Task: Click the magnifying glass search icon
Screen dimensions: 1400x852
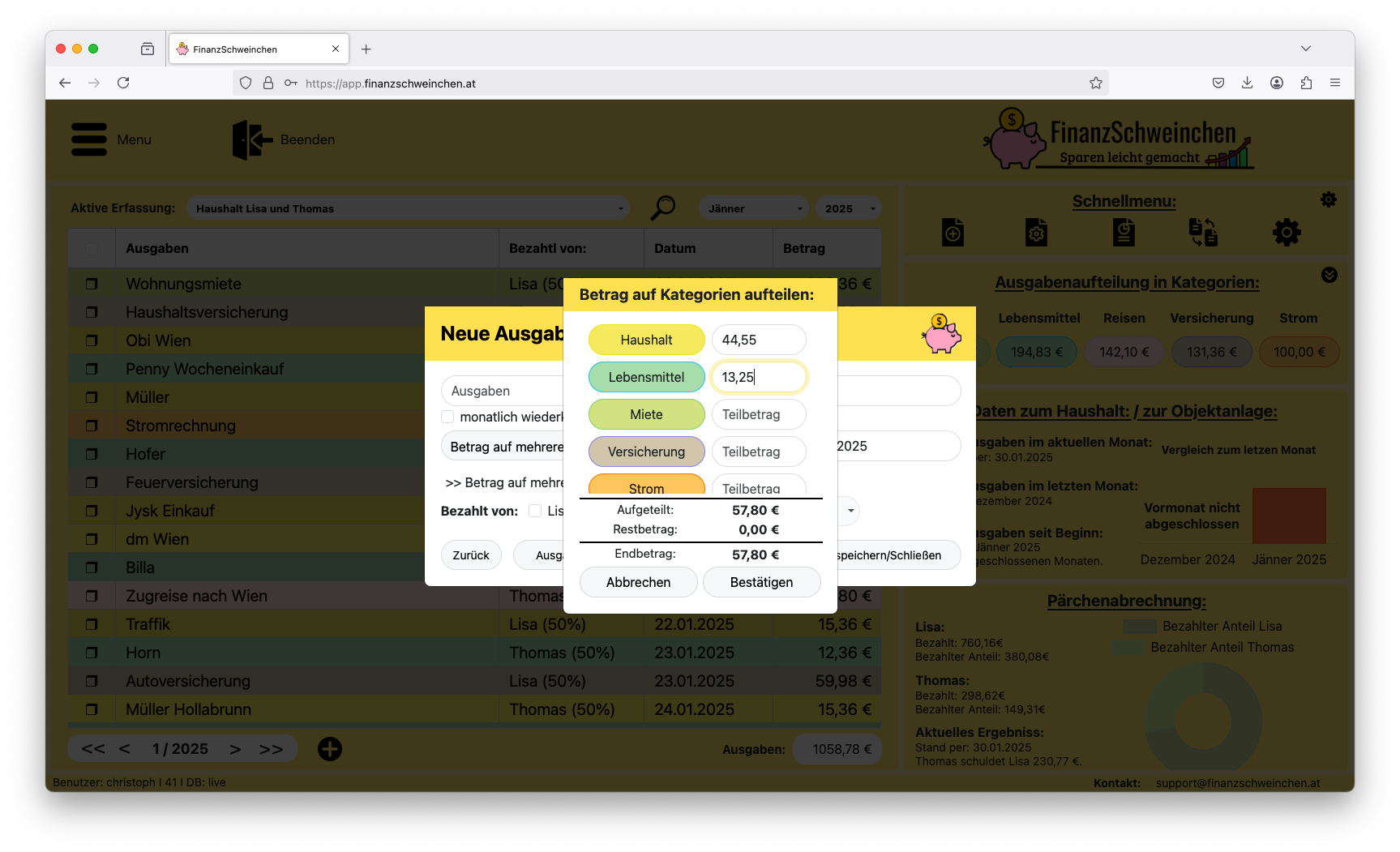Action: tap(662, 208)
